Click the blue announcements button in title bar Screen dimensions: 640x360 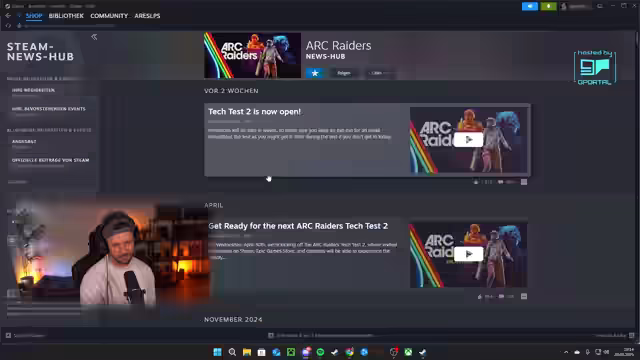click(x=530, y=6)
